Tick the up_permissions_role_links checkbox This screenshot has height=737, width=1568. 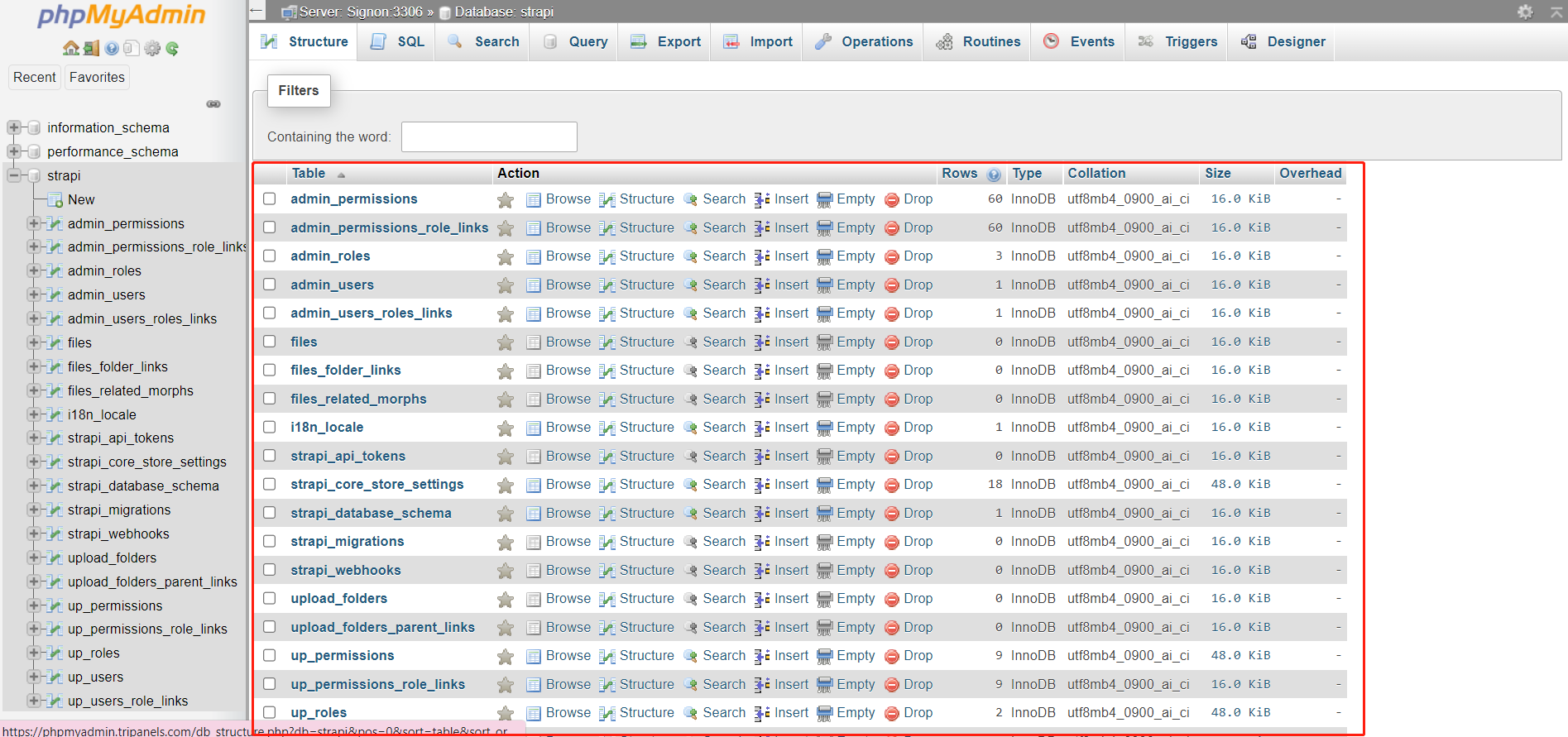click(x=270, y=684)
